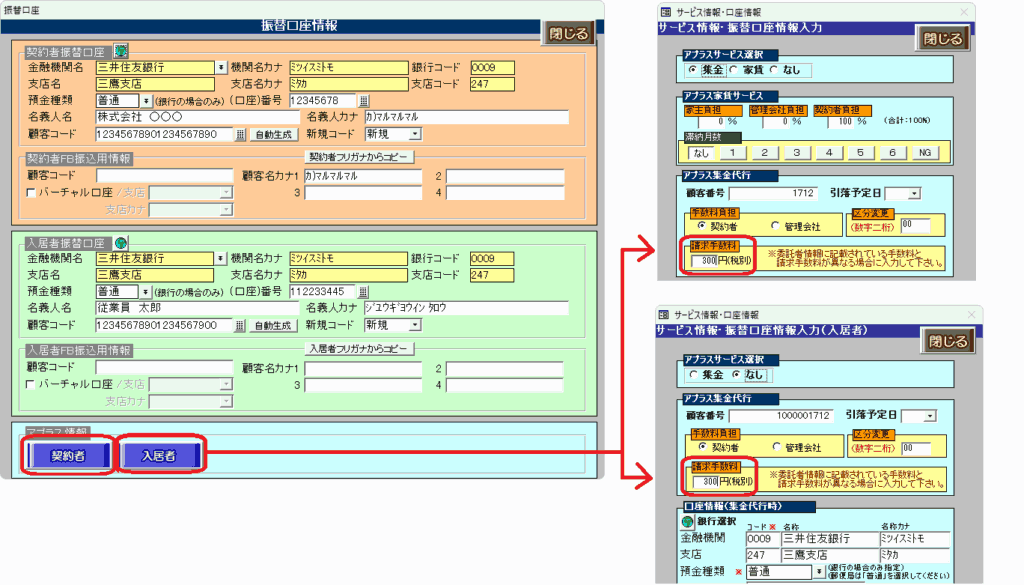Open the lookup icon next to contractor 口座番号
Viewport: 1024px width, 585px height.
tap(364, 101)
